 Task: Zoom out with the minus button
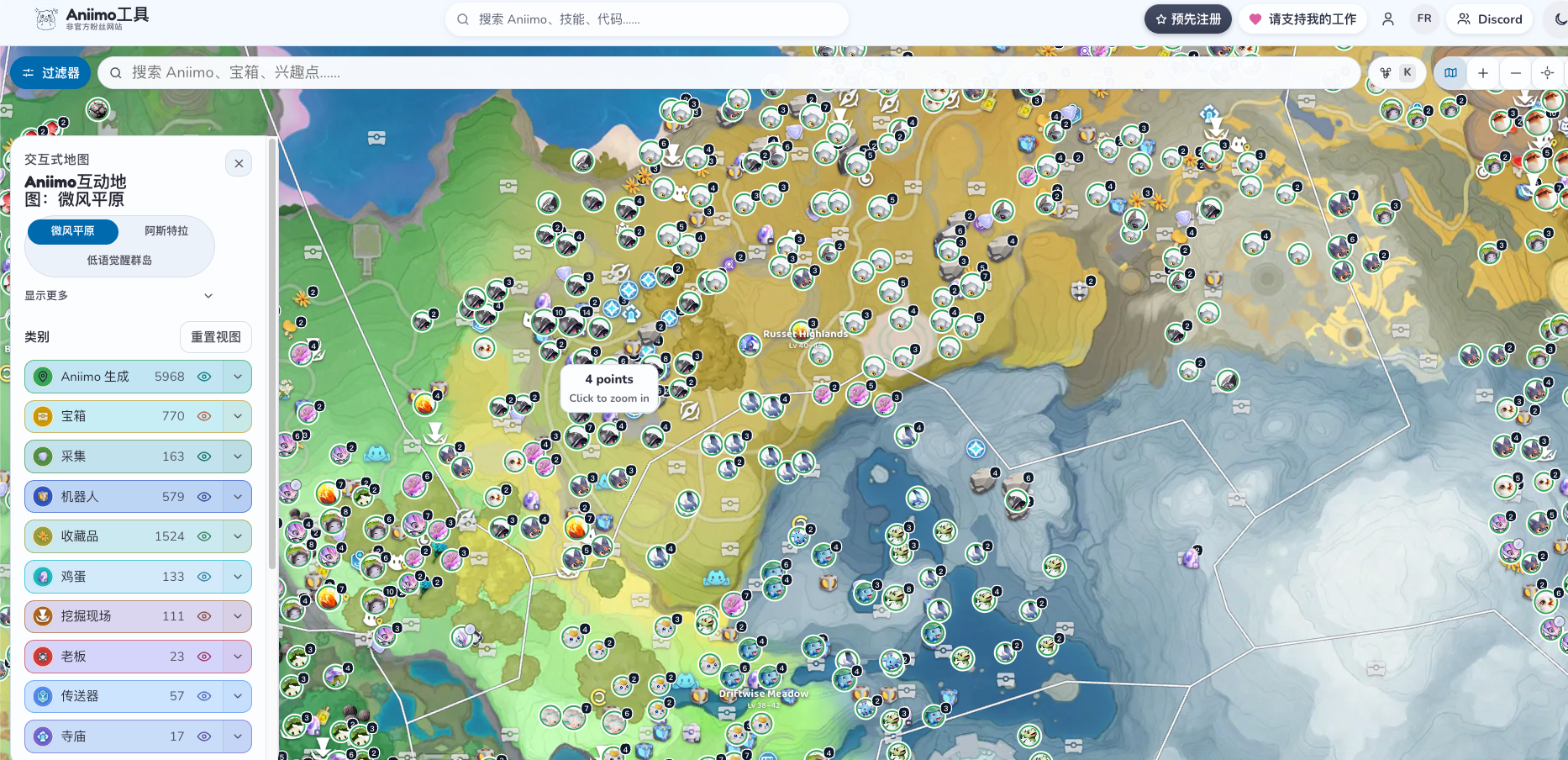[1515, 73]
